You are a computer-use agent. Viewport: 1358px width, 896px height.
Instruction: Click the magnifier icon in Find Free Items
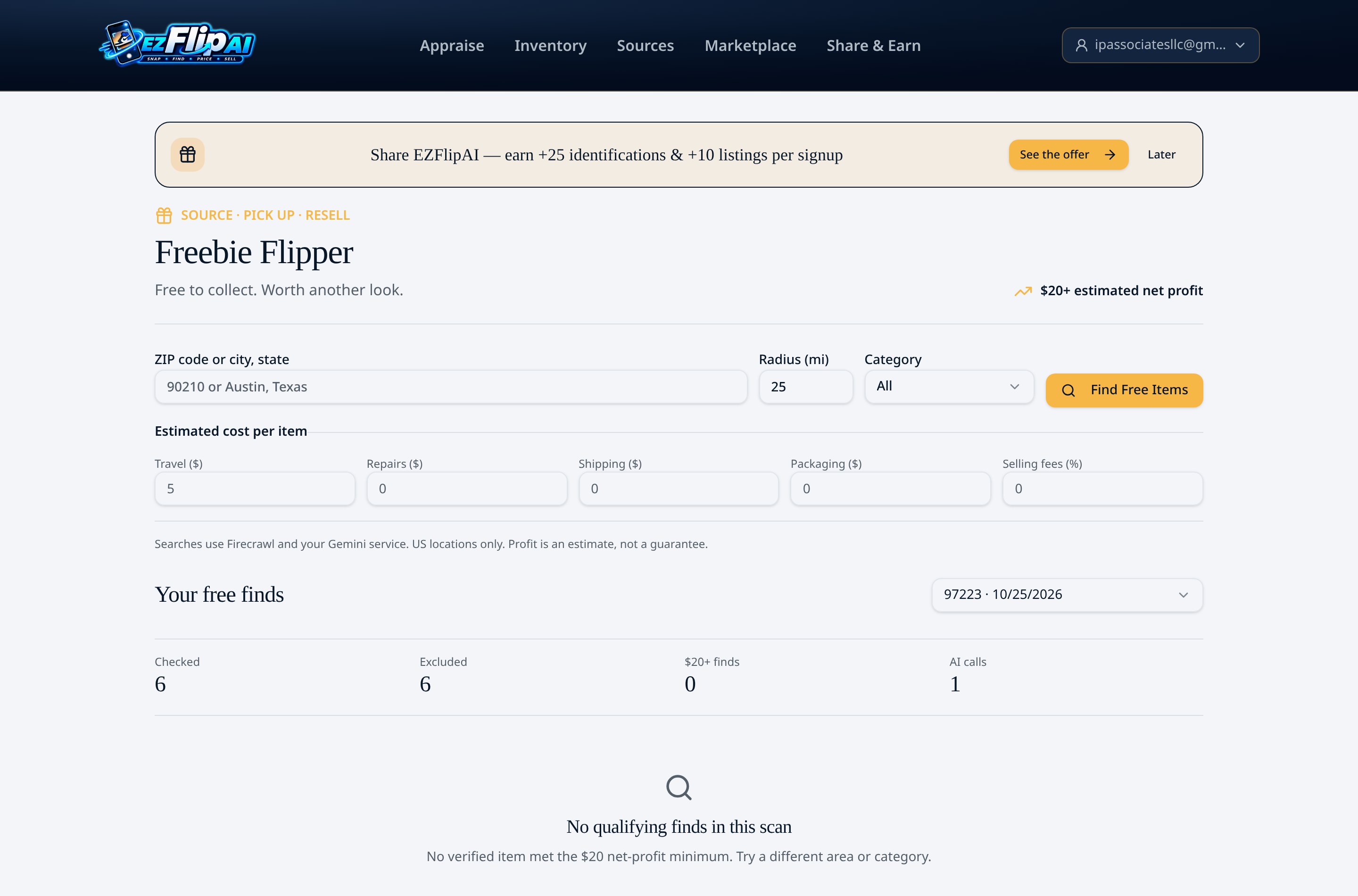(1068, 390)
